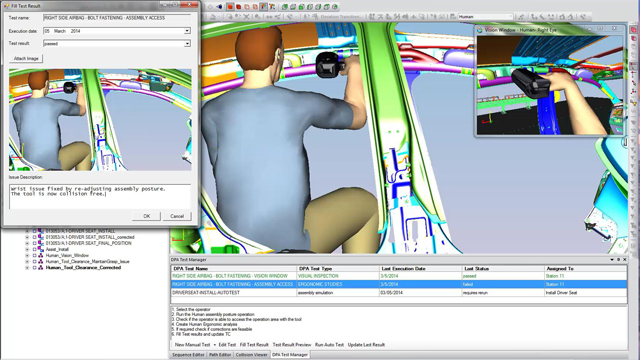This screenshot has width=640, height=360.
Task: Click the red icon at top of right sidebar
Action: [x=633, y=30]
